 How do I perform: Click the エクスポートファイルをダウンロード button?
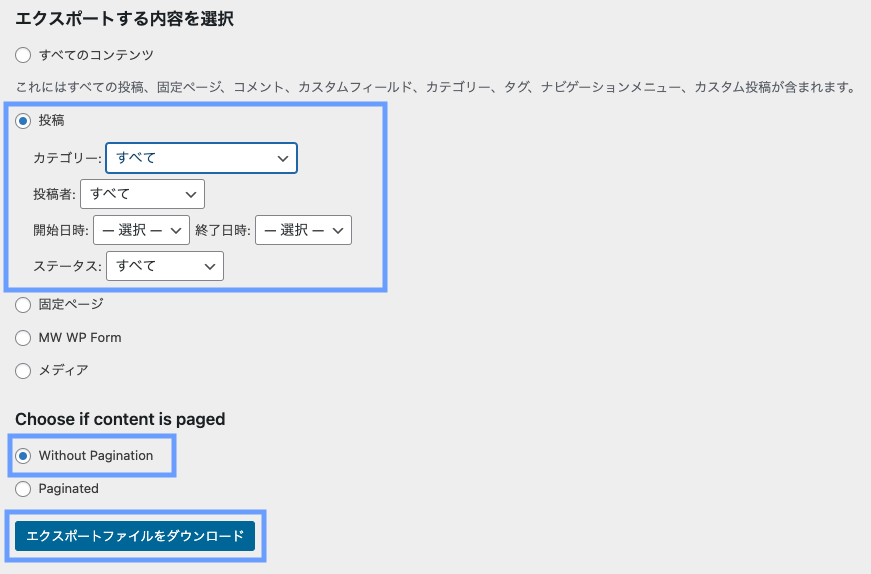pos(135,537)
